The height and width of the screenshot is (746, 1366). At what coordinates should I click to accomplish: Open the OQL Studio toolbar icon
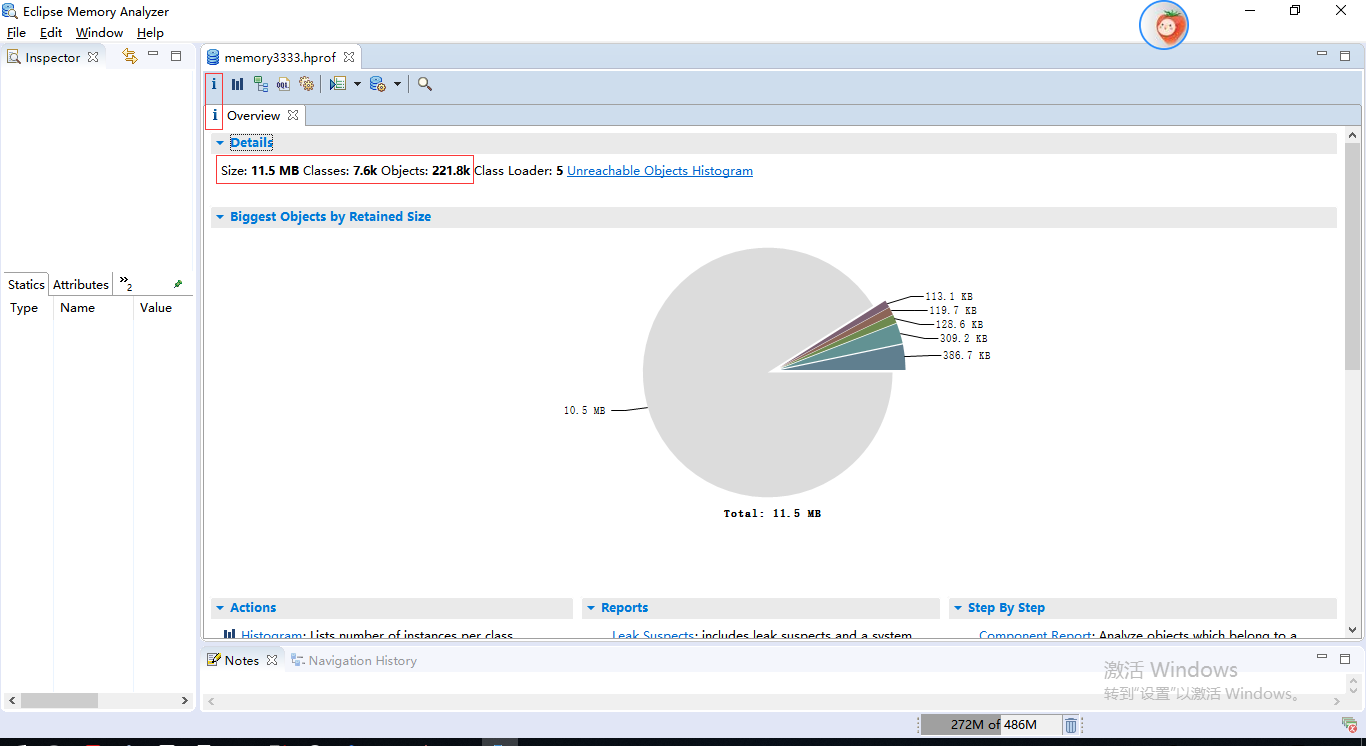click(x=283, y=84)
